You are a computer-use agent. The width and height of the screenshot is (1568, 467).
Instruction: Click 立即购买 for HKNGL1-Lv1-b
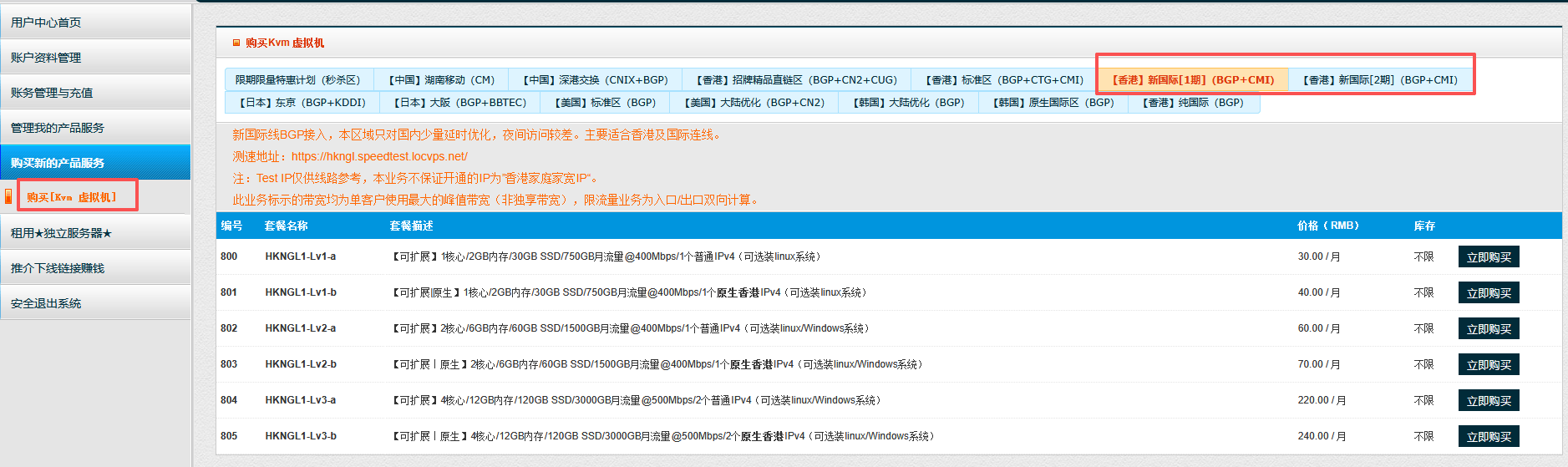pos(1489,292)
